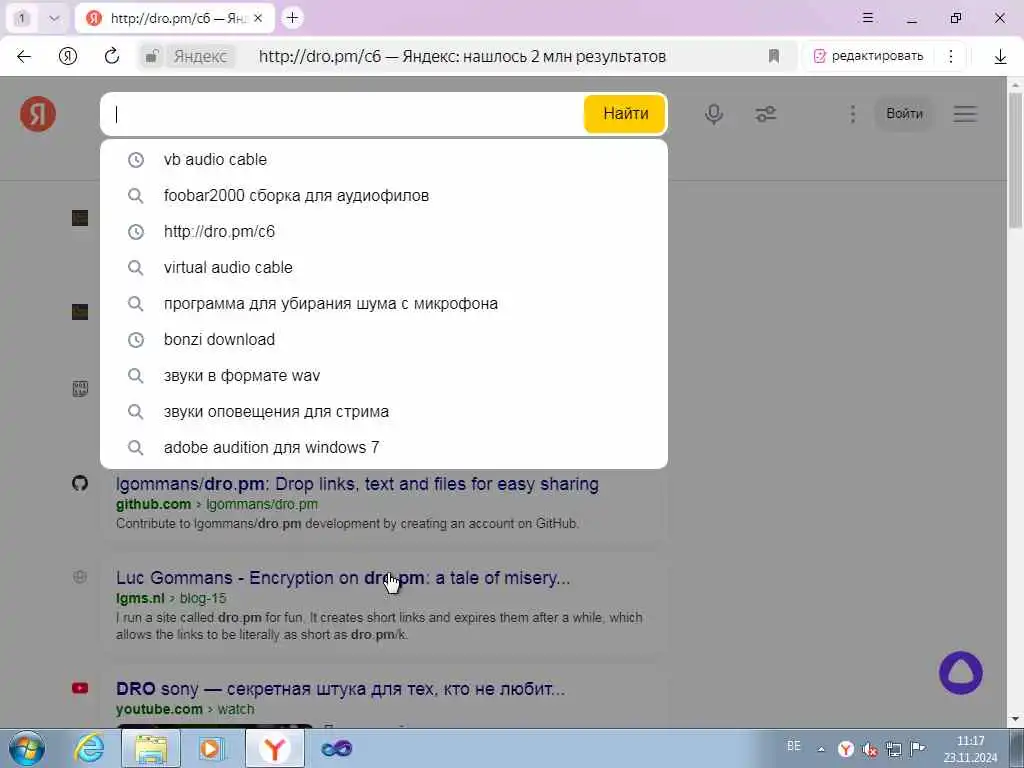The height and width of the screenshot is (768, 1024).
Task: Open the vertical dots menu near Войти
Action: tap(852, 114)
